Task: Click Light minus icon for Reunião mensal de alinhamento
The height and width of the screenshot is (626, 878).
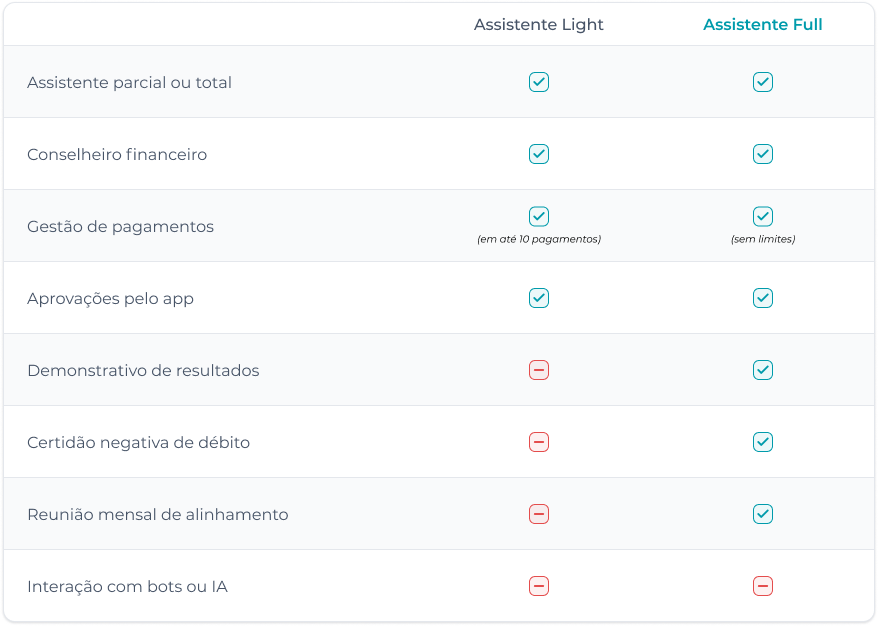Action: [539, 514]
